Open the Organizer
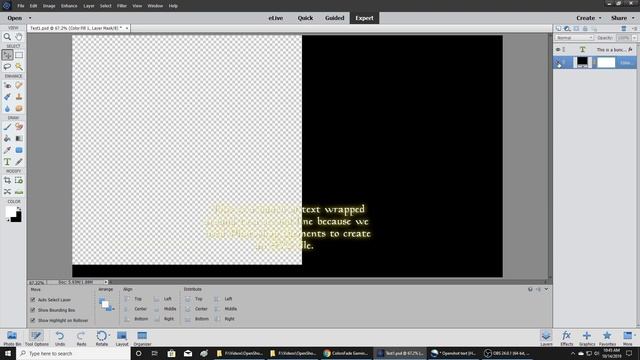640x360 pixels. point(142,338)
